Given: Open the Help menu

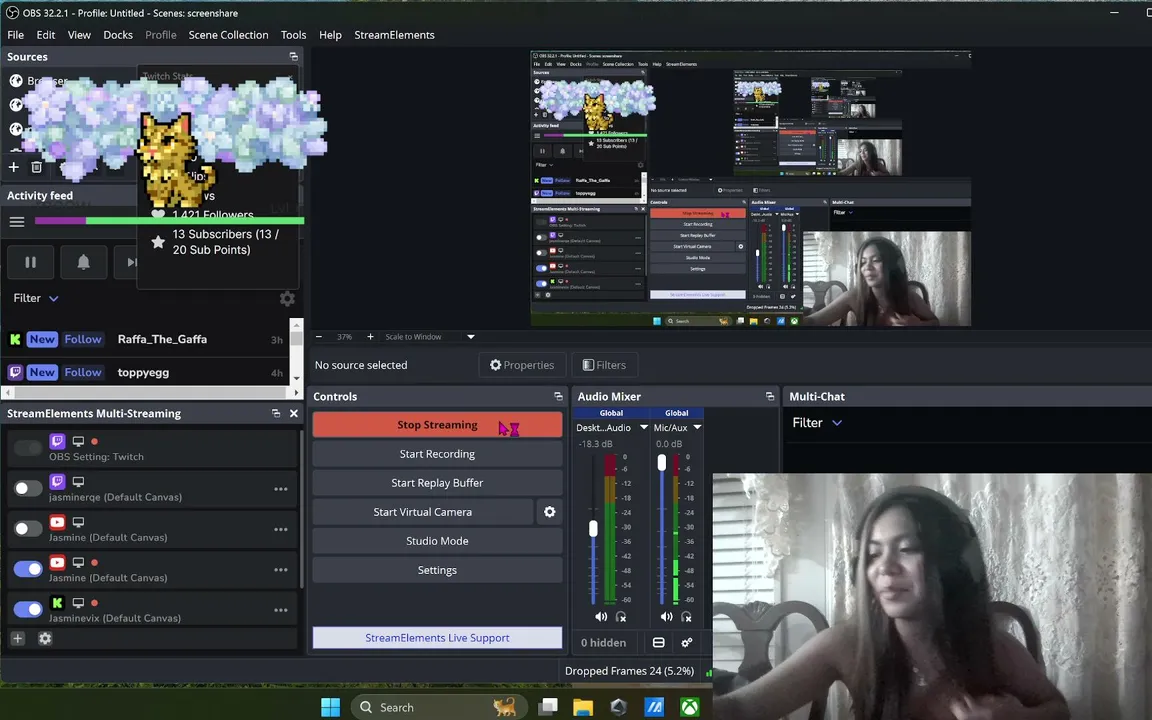Looking at the screenshot, I should (330, 35).
